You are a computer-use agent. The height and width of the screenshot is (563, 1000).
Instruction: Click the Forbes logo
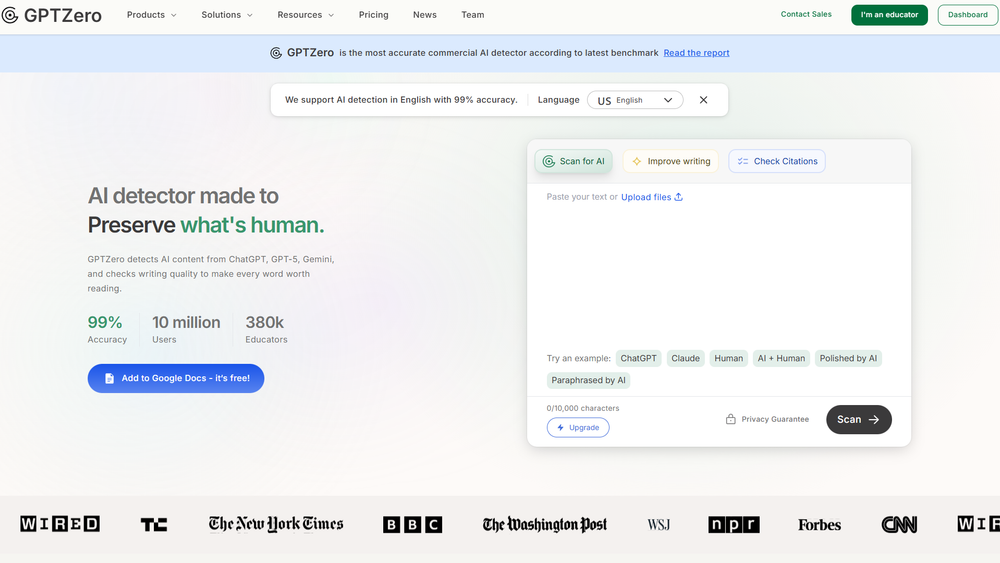coord(820,525)
